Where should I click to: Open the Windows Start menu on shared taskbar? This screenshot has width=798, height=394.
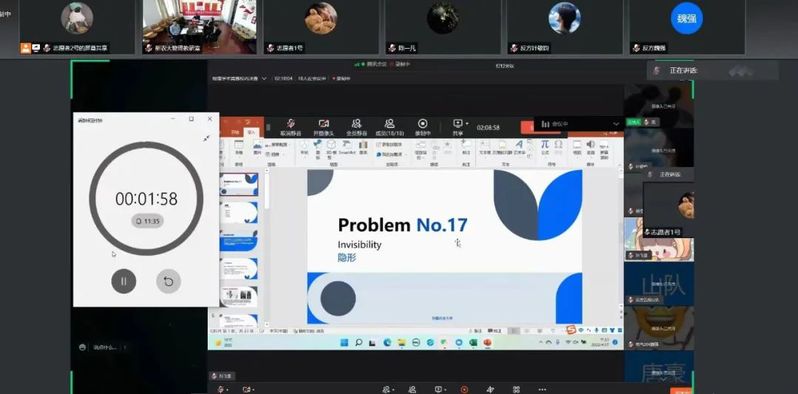click(344, 343)
